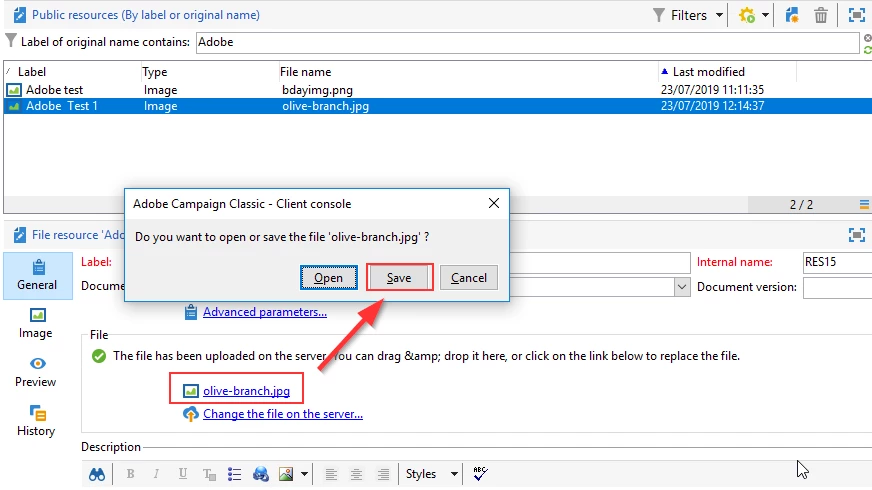Expand the Document type combo box arrow
Screen dimensions: 872x490
point(682,287)
